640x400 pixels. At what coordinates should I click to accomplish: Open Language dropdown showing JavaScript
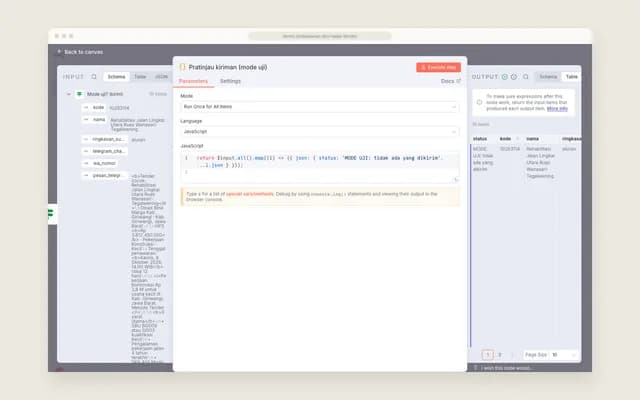pos(320,132)
